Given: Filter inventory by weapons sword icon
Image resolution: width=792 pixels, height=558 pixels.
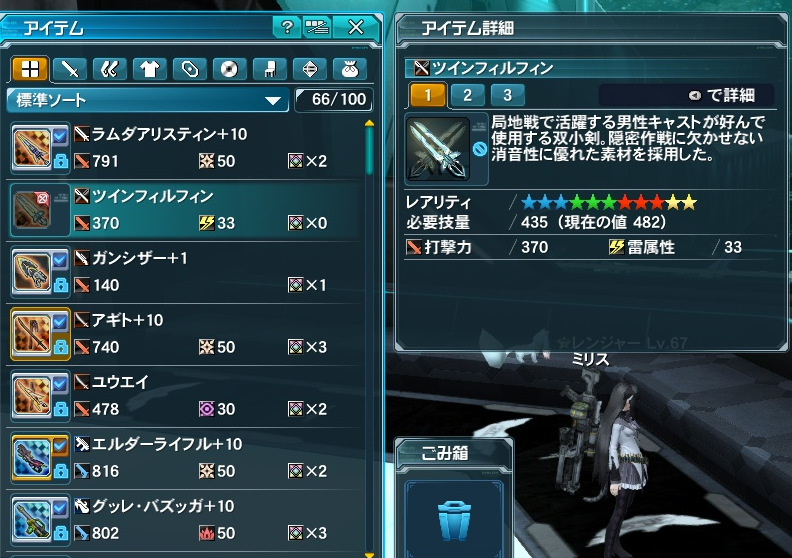Looking at the screenshot, I should (x=70, y=69).
